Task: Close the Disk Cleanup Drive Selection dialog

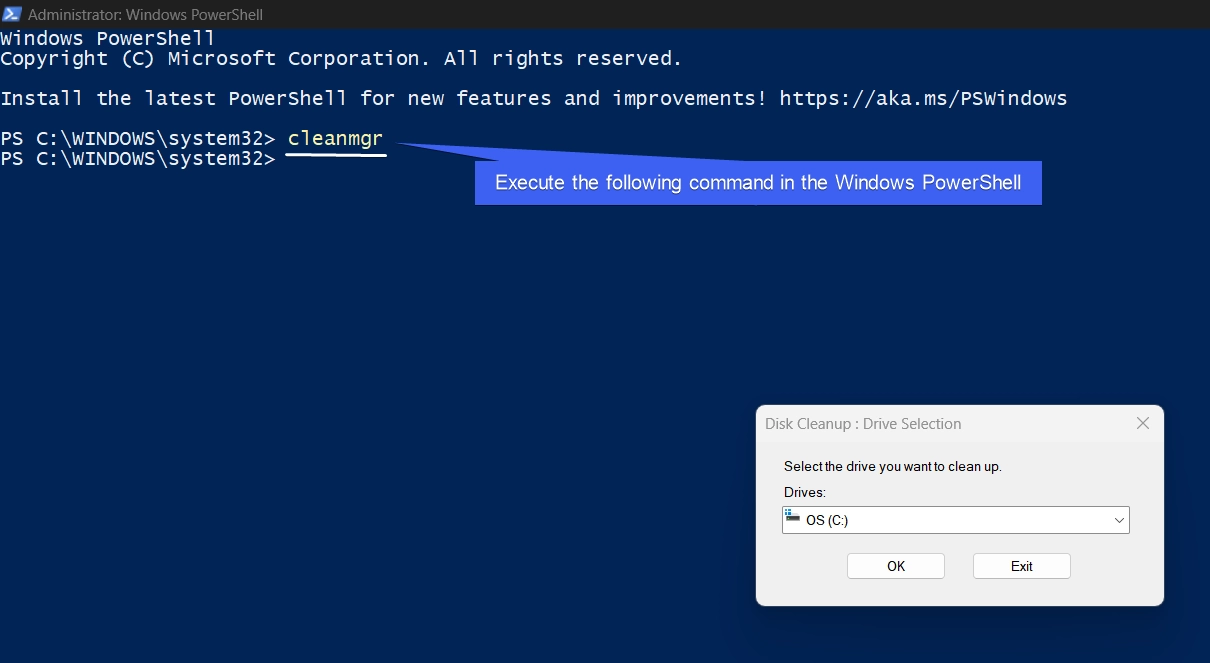Action: pos(1143,424)
